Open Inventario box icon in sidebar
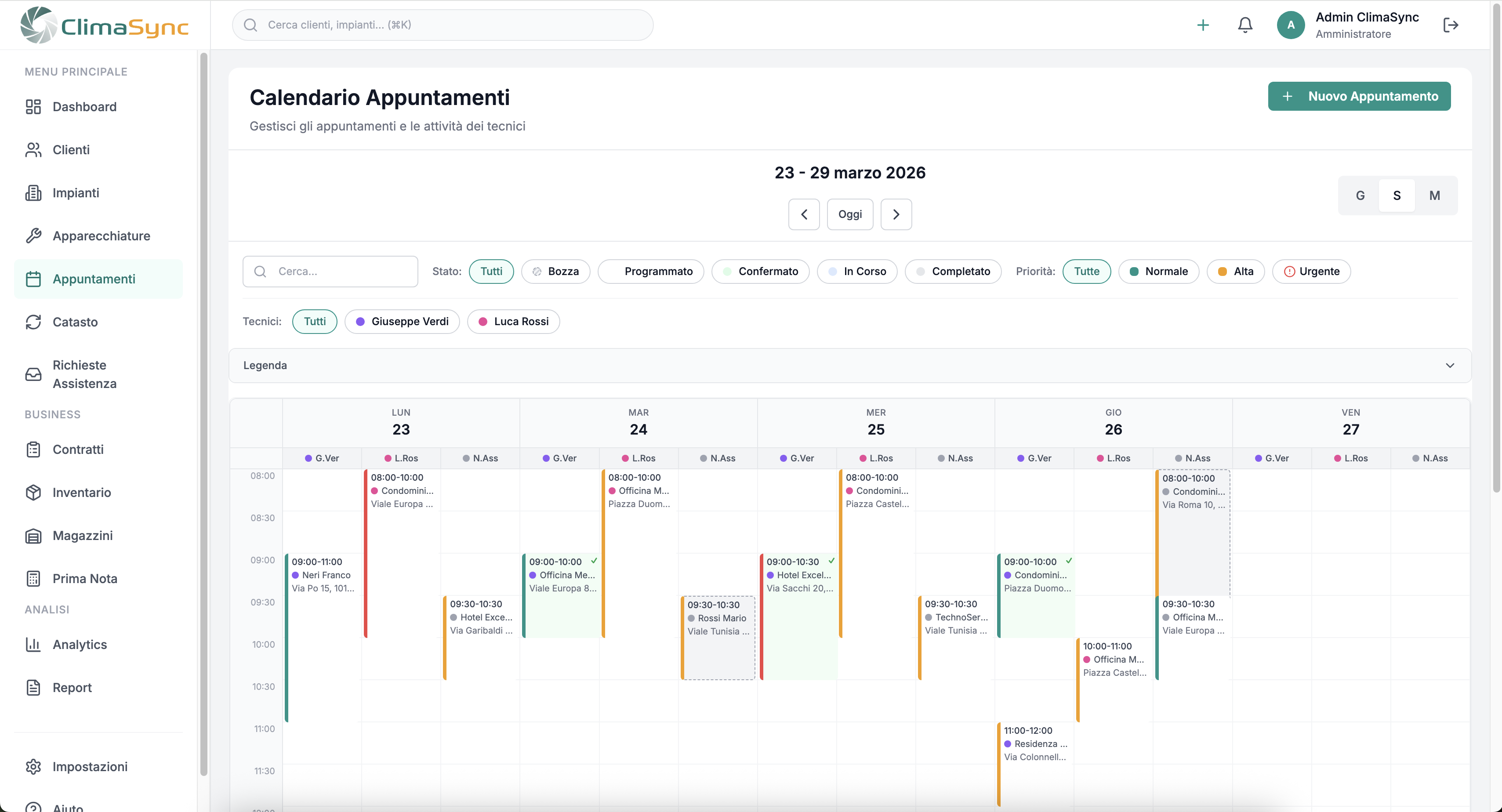Screen dimensions: 1502x812 (33, 493)
